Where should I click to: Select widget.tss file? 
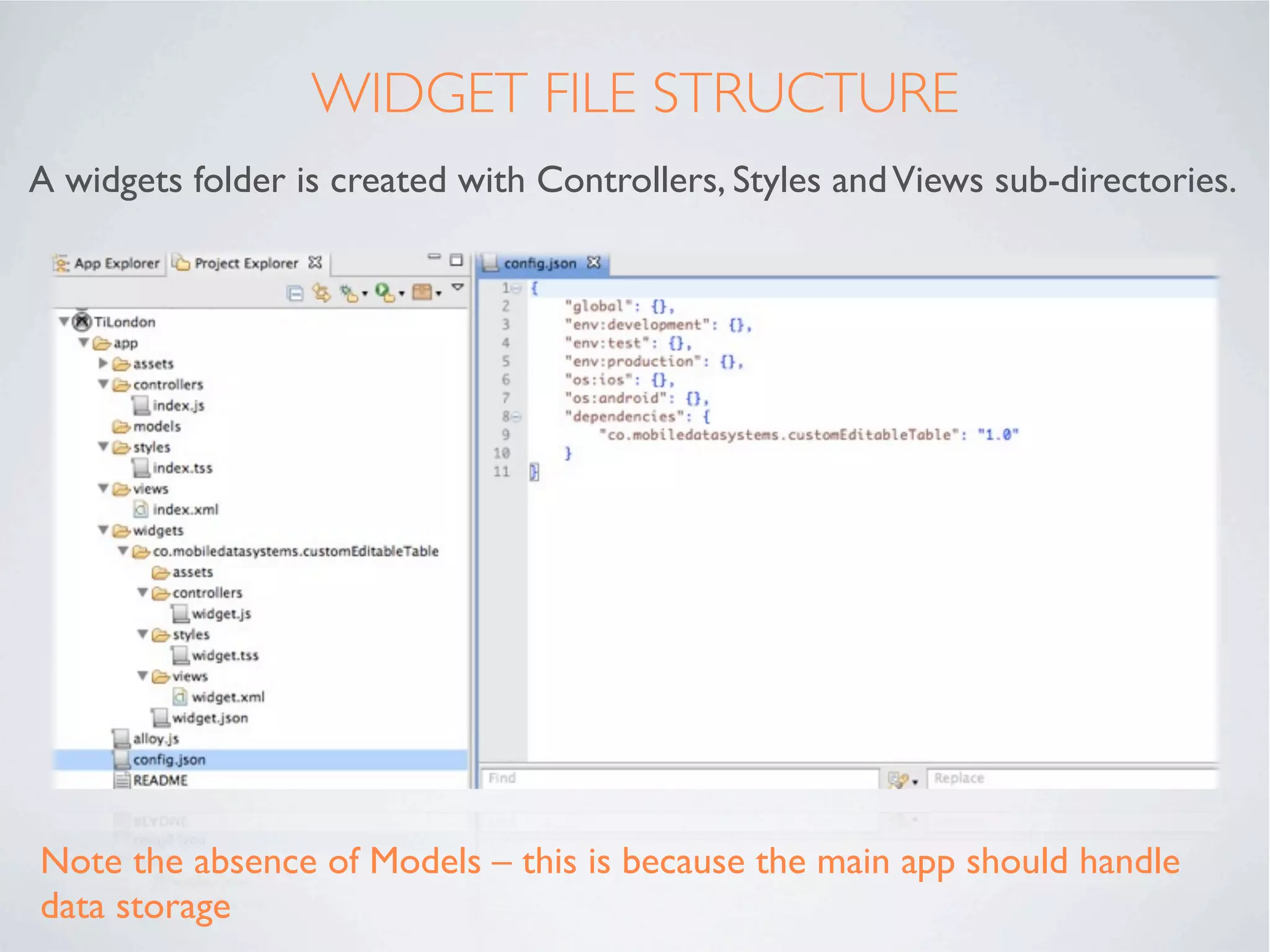[x=225, y=655]
